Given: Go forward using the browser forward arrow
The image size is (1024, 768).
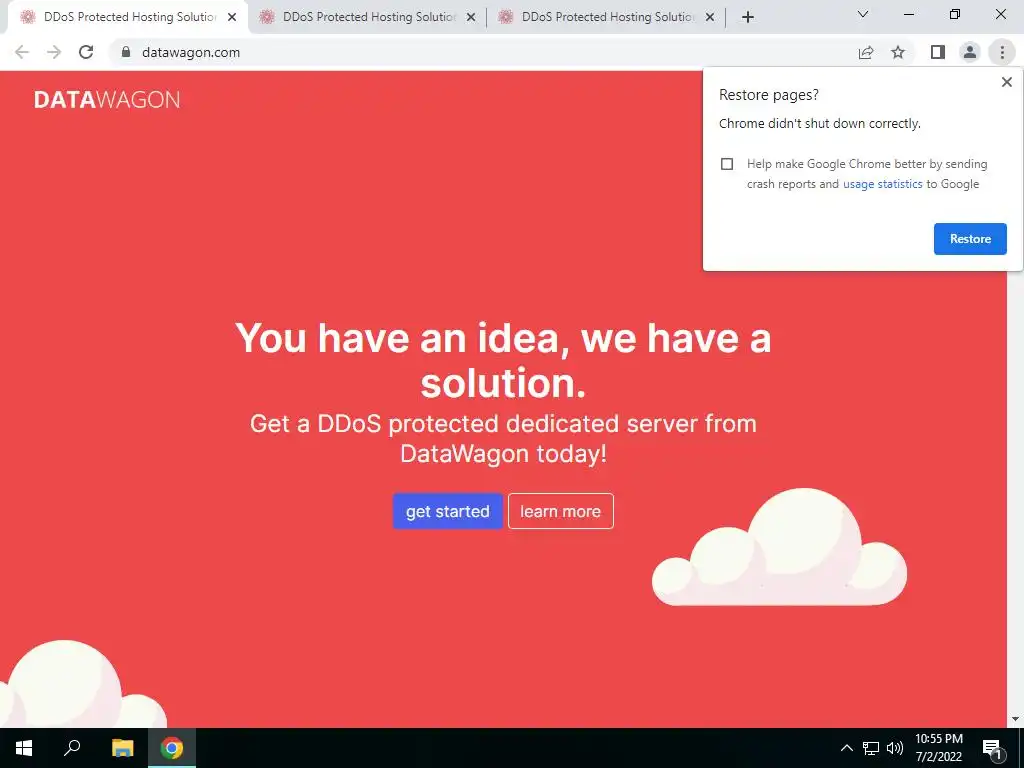Looking at the screenshot, I should pos(54,52).
